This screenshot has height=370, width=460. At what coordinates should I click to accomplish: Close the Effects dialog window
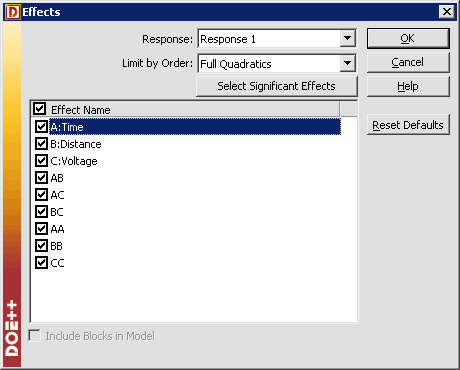coord(447,12)
